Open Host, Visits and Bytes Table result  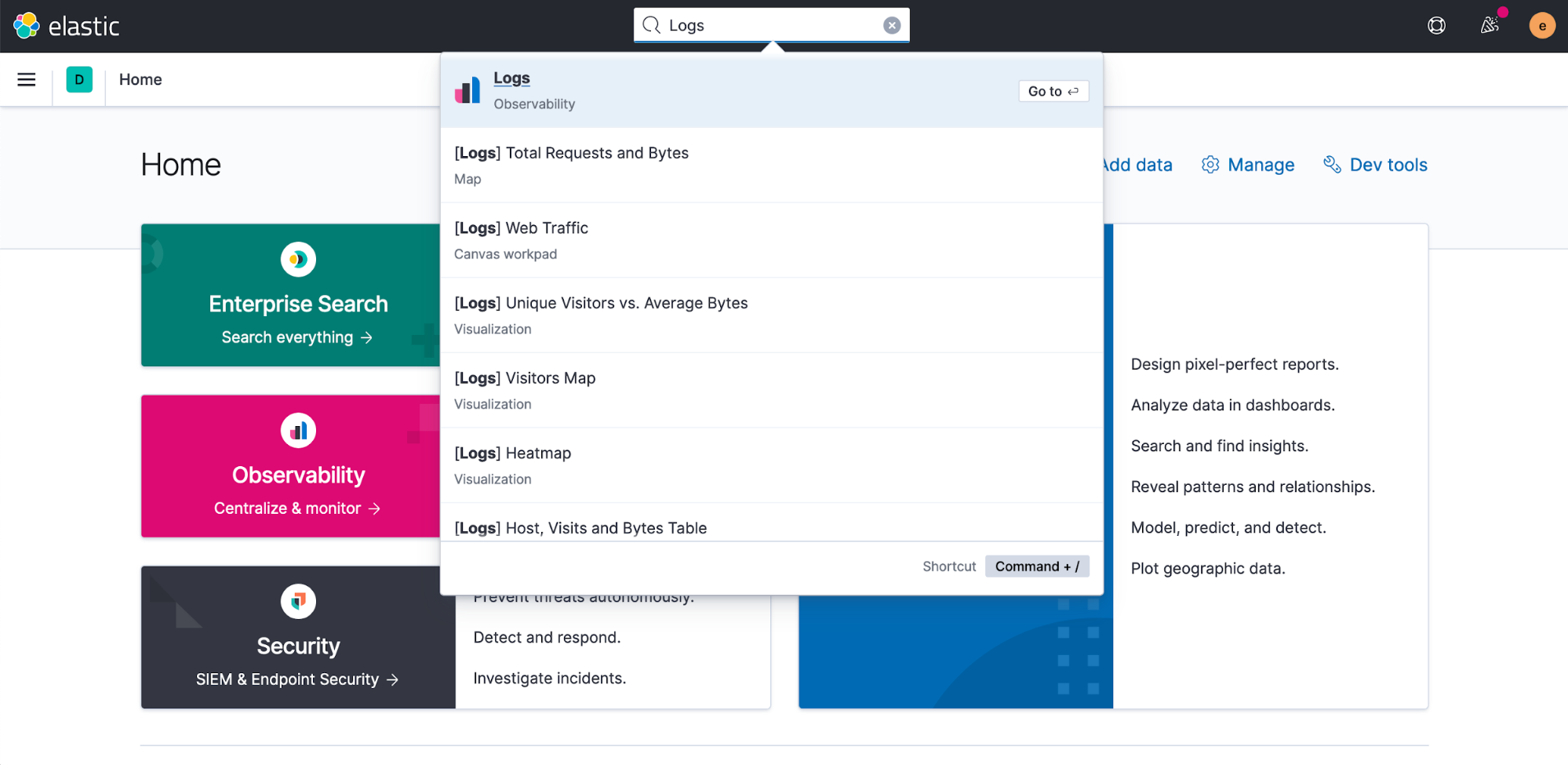click(772, 523)
